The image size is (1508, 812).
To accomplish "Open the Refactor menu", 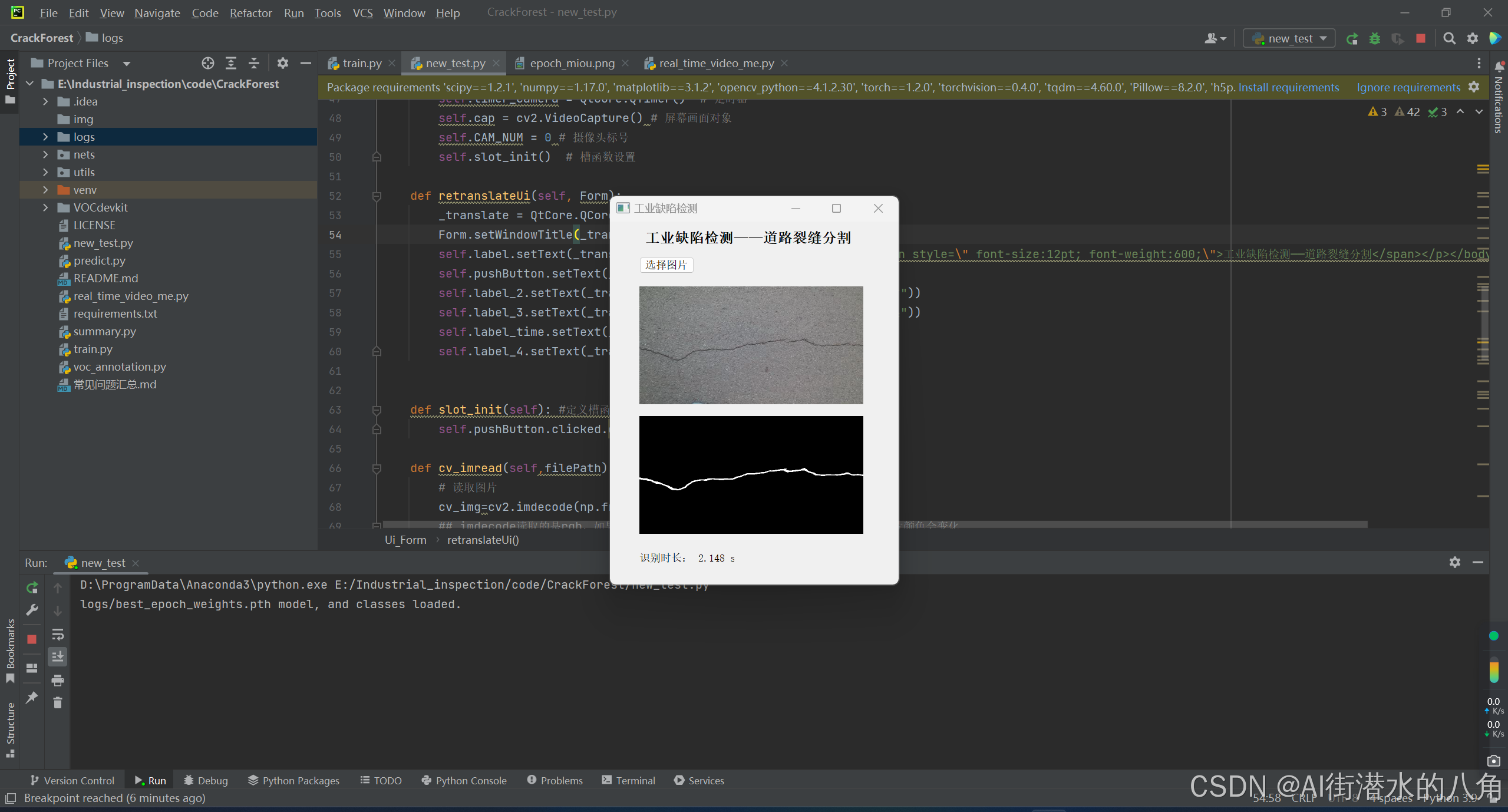I will point(250,12).
